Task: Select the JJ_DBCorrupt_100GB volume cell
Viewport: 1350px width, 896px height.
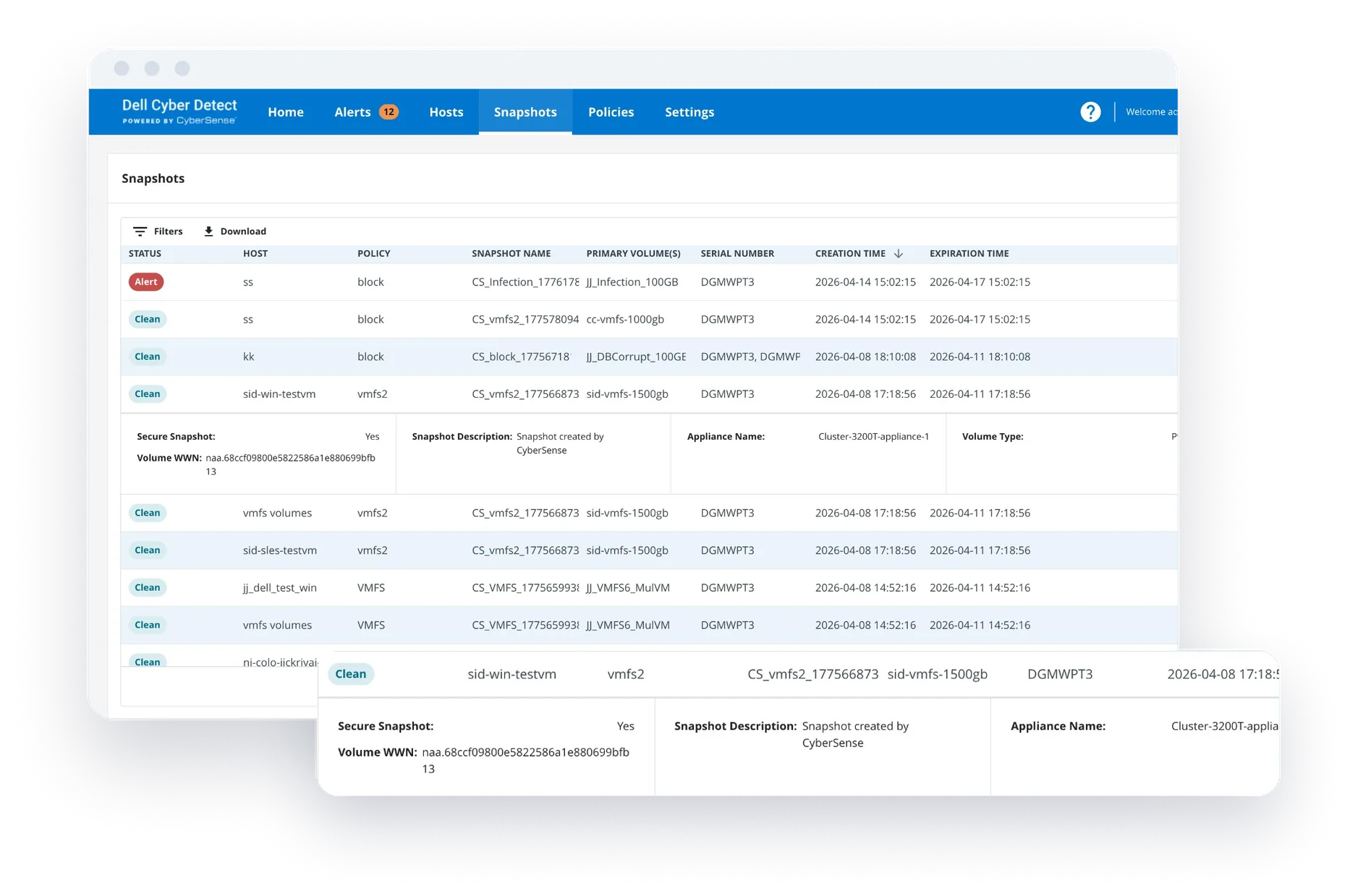Action: [636, 357]
